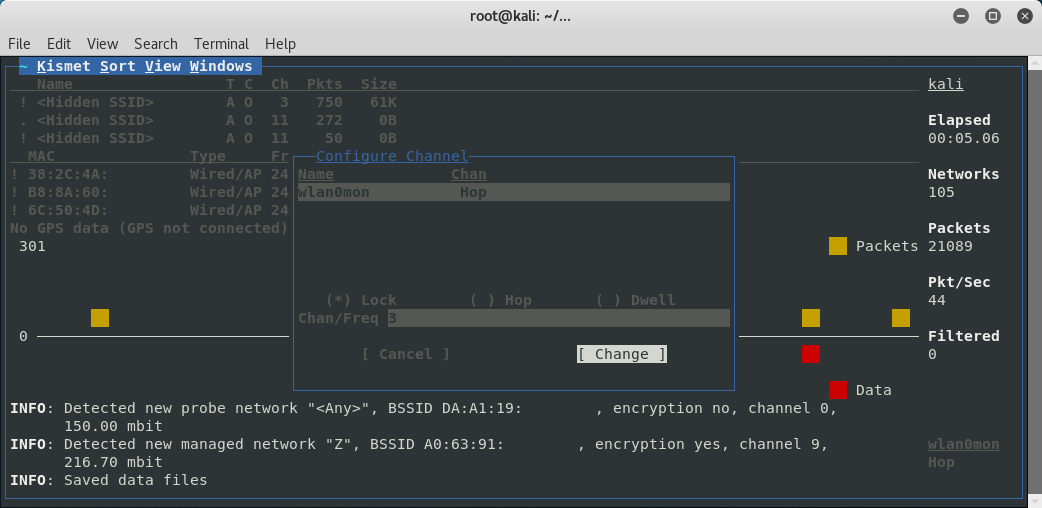Click the Saved data files info message

tap(108, 479)
